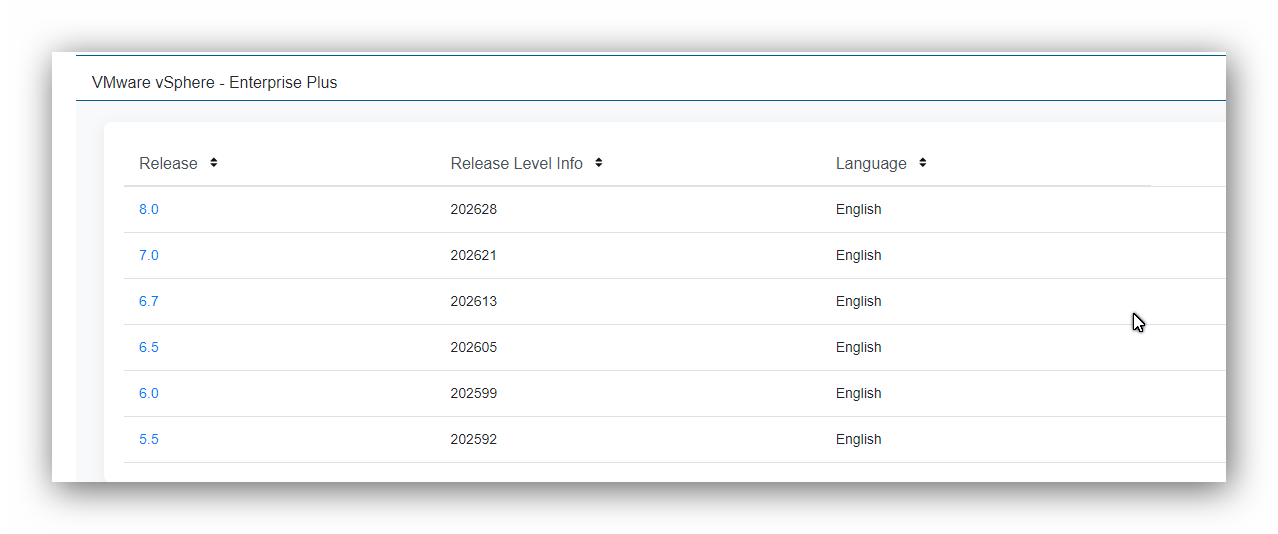Click the VMware vSphere - Enterprise Plus heading
Screen dimensions: 1278x534
[x=215, y=83]
